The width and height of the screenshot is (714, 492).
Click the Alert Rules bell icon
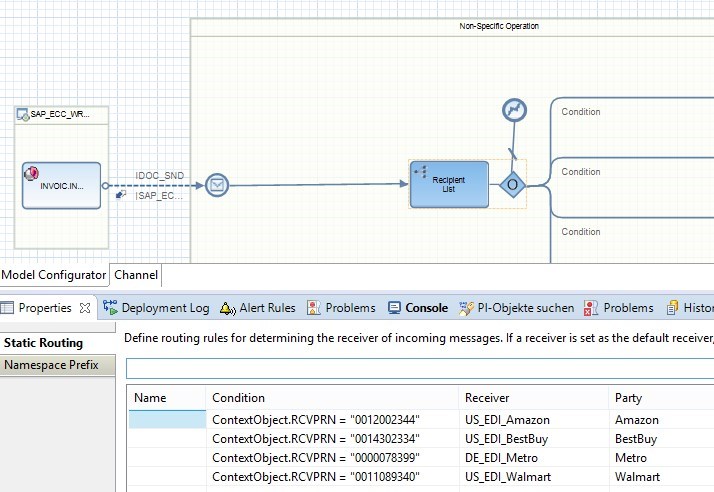(x=227, y=308)
